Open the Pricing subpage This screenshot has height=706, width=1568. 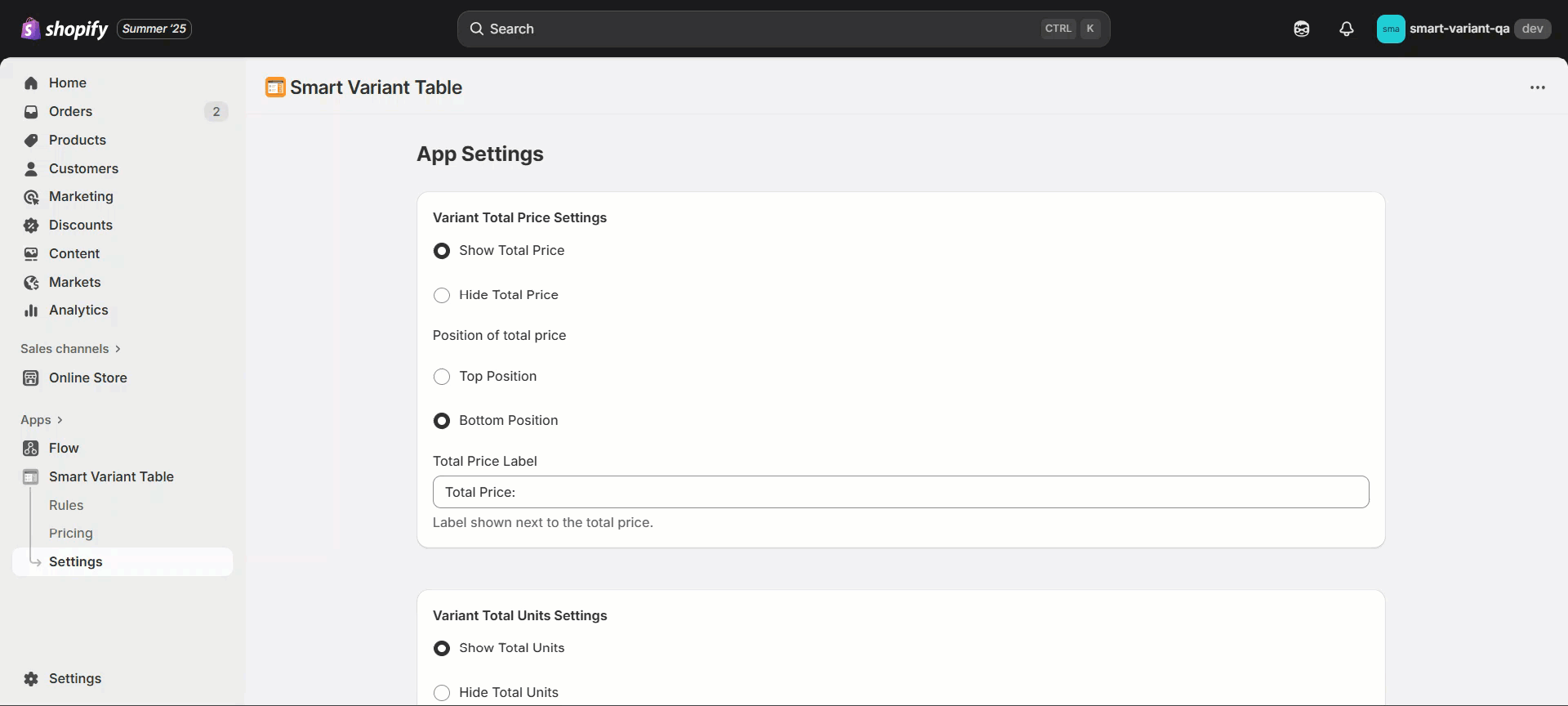click(x=71, y=533)
